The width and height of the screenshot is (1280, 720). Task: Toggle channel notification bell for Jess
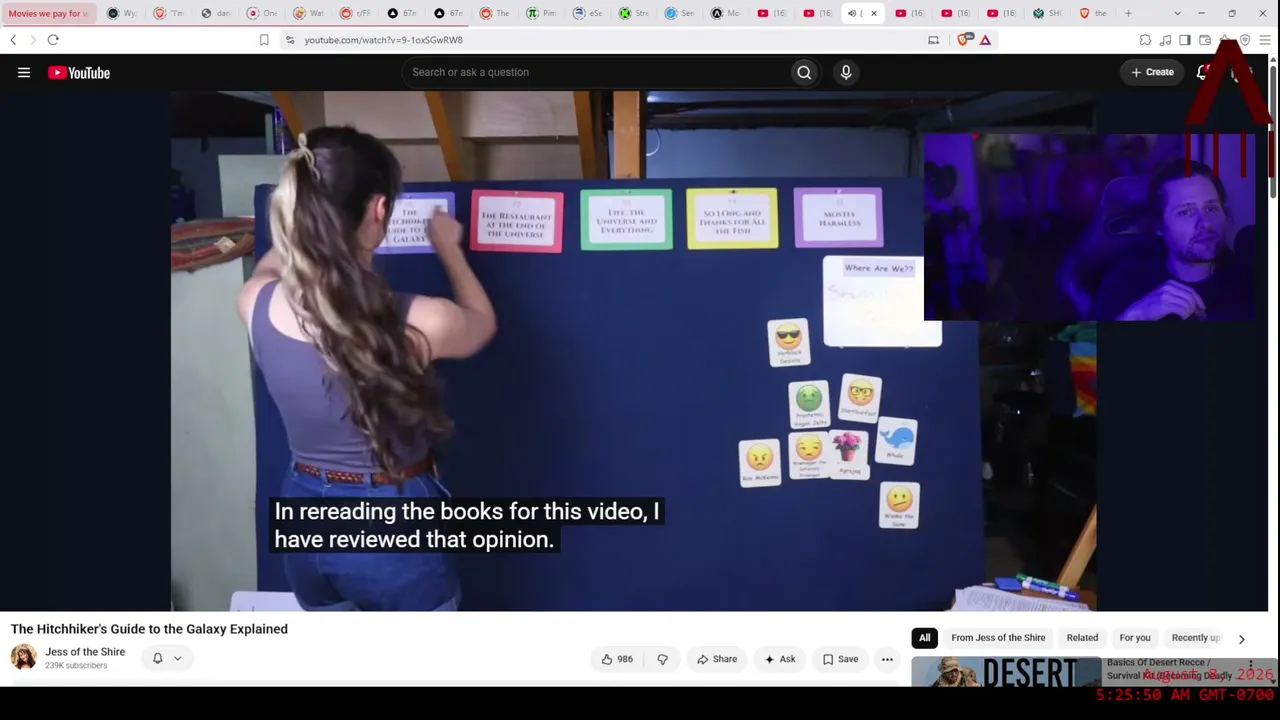coord(157,658)
